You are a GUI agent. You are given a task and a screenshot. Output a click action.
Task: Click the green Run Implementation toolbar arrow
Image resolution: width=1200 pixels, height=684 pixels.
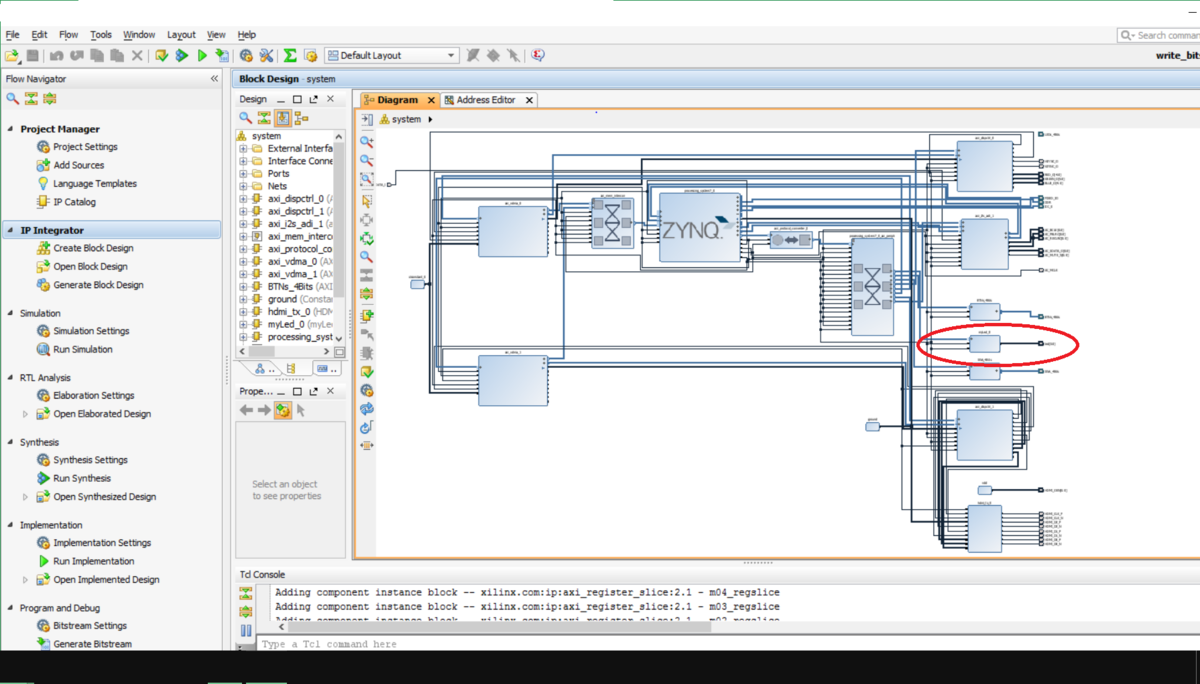pos(202,56)
